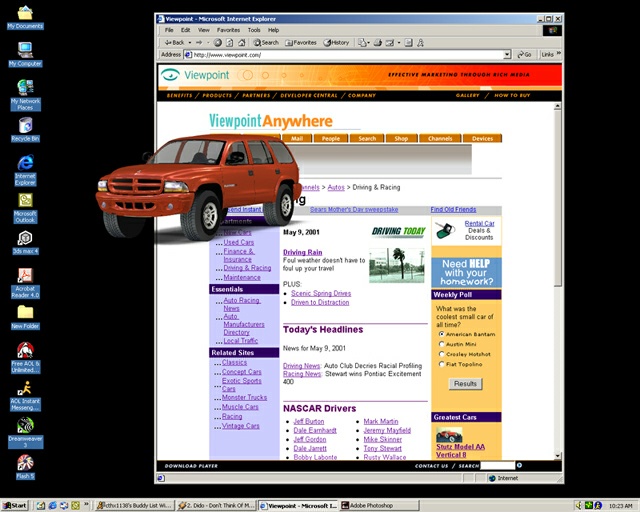Click DOWNLOAD PLAYER in the footer bar

[191, 465]
